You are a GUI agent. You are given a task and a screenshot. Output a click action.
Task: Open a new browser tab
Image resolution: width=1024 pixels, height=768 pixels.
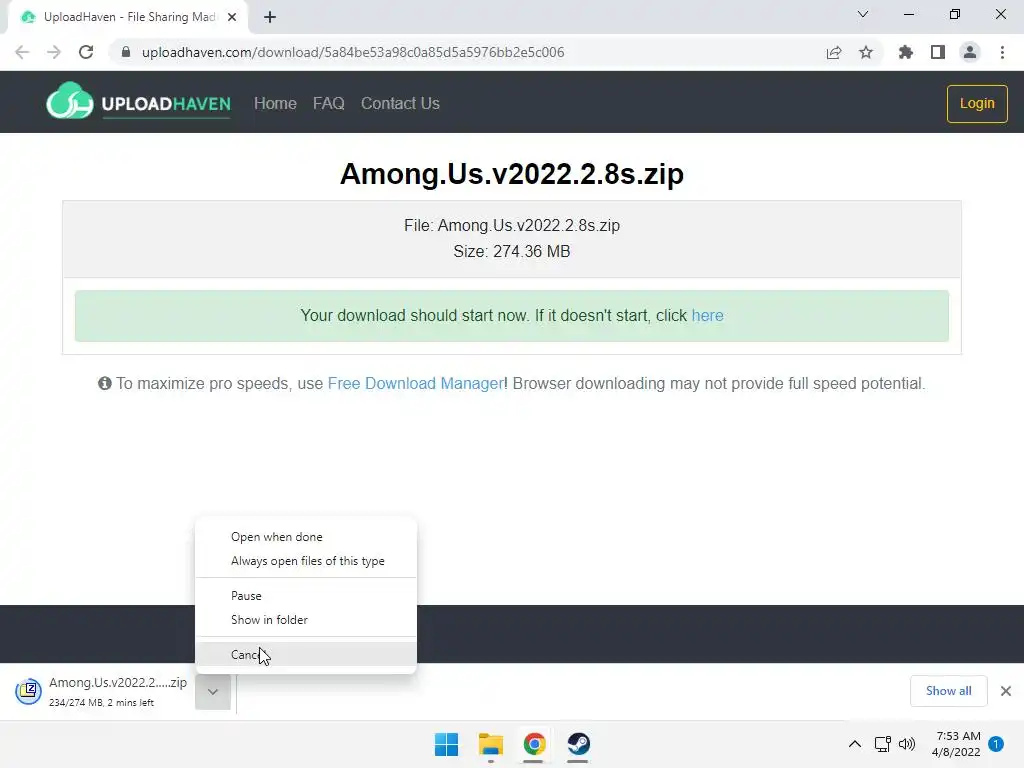coord(270,17)
